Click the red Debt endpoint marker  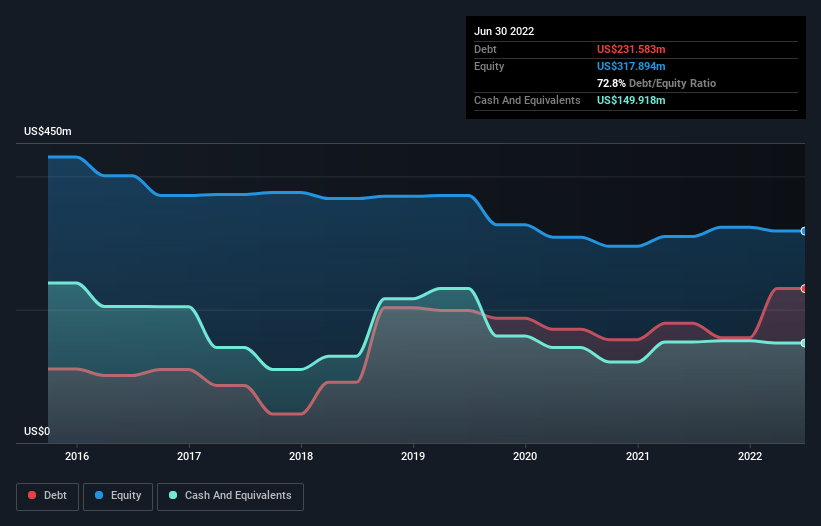[804, 288]
